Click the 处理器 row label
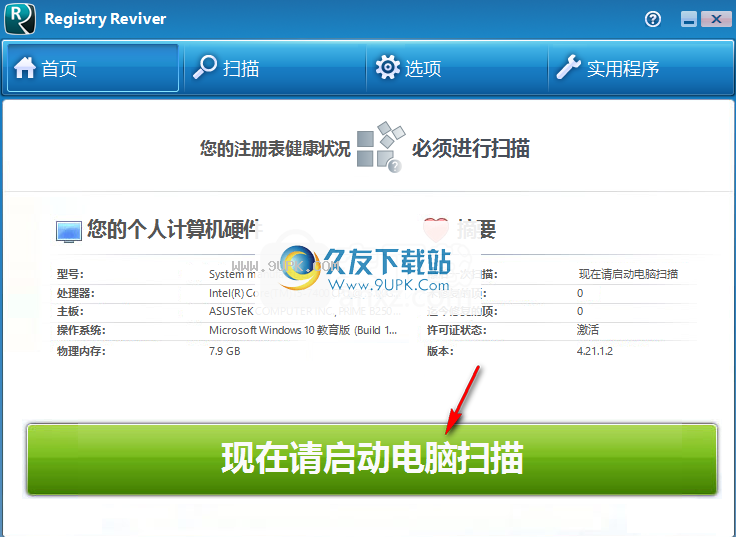This screenshot has height=537, width=736. pos(76,293)
